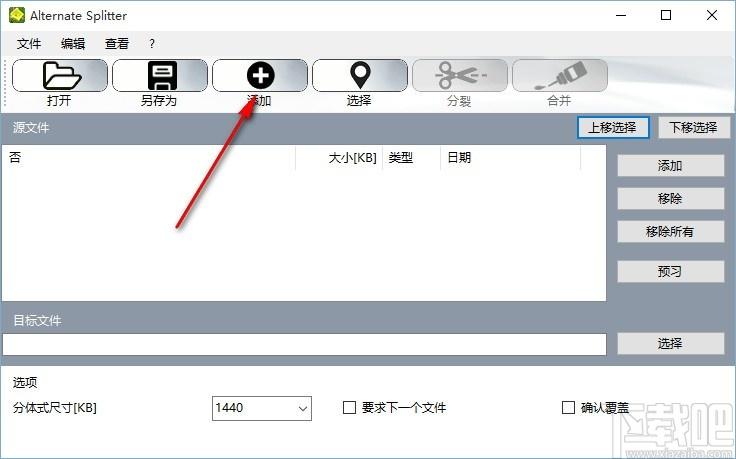Image resolution: width=736 pixels, height=459 pixels.
Task: Click the 上移选择 button
Action: pos(613,128)
